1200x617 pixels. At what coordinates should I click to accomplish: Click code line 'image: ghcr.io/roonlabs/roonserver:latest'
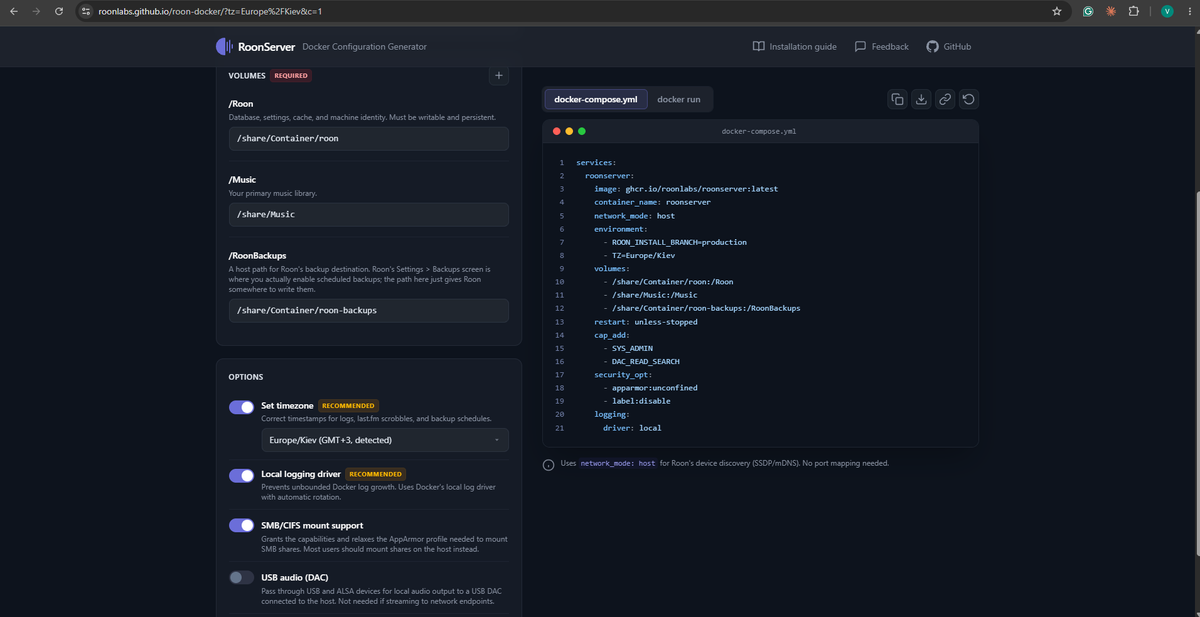(686, 188)
